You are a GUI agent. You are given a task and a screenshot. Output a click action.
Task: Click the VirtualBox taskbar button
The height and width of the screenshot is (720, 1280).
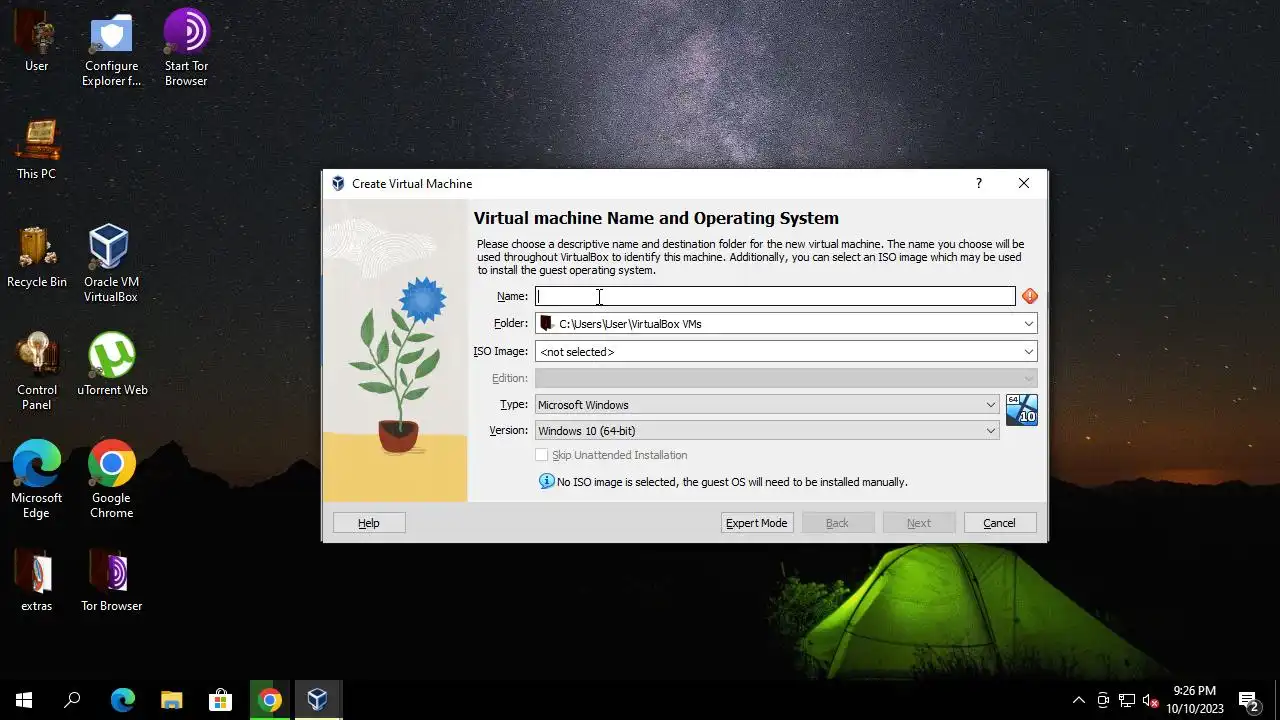(318, 700)
